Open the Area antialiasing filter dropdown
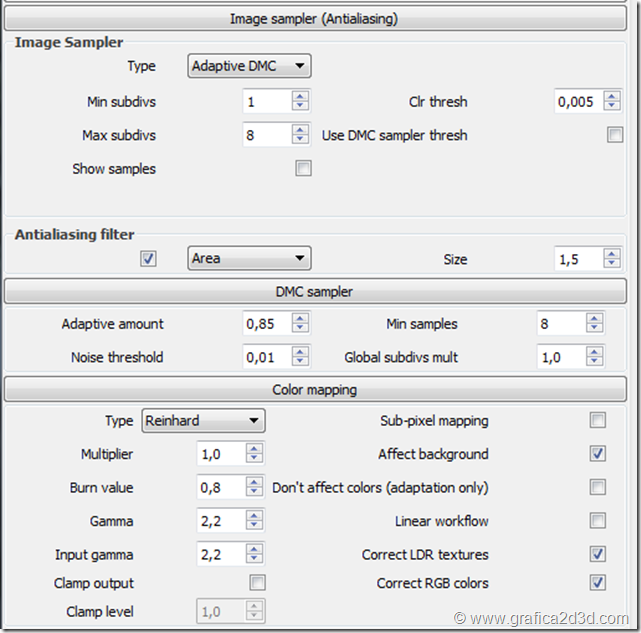The width and height of the screenshot is (641, 633). pyautogui.click(x=250, y=258)
